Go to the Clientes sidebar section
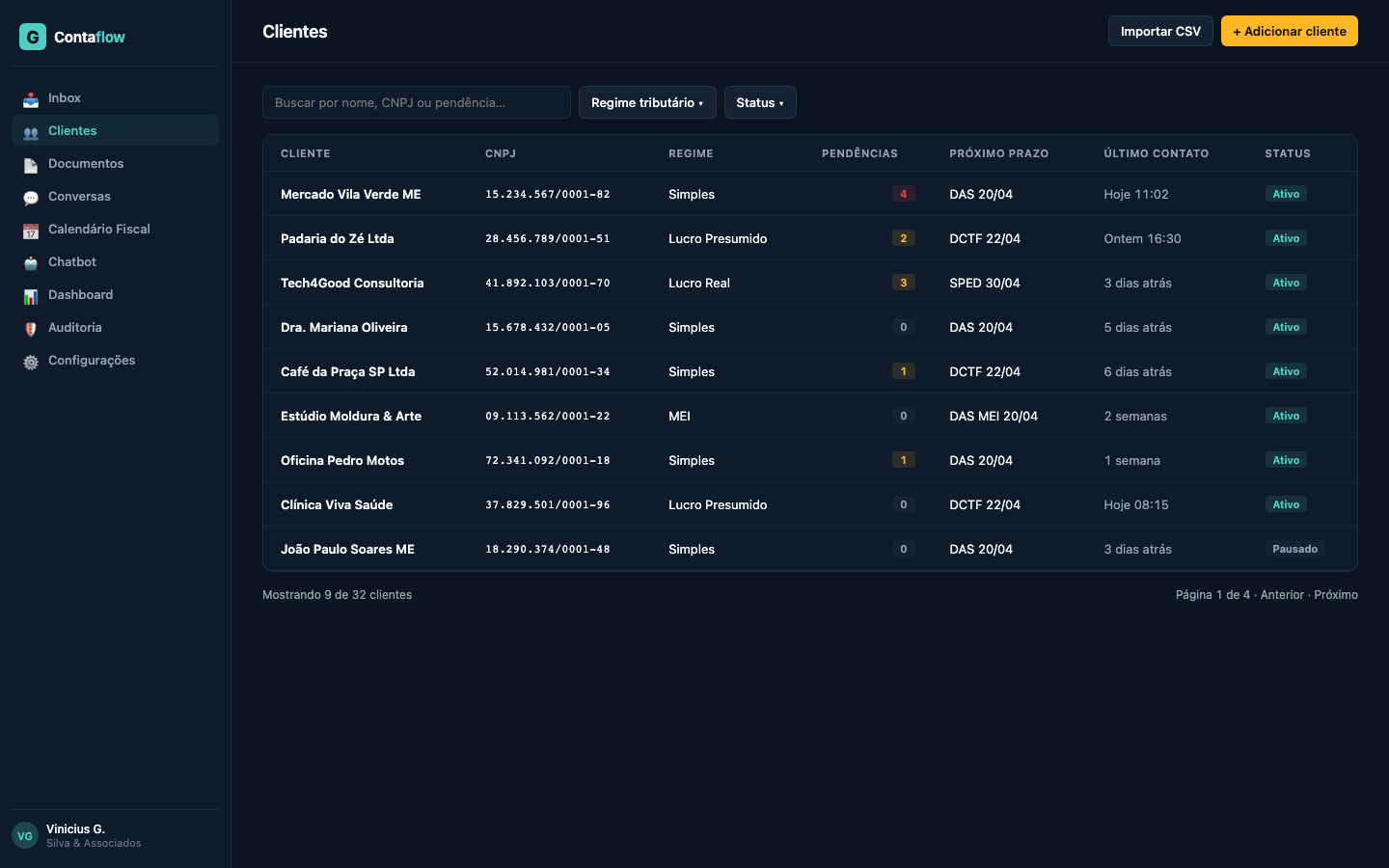 click(x=72, y=131)
